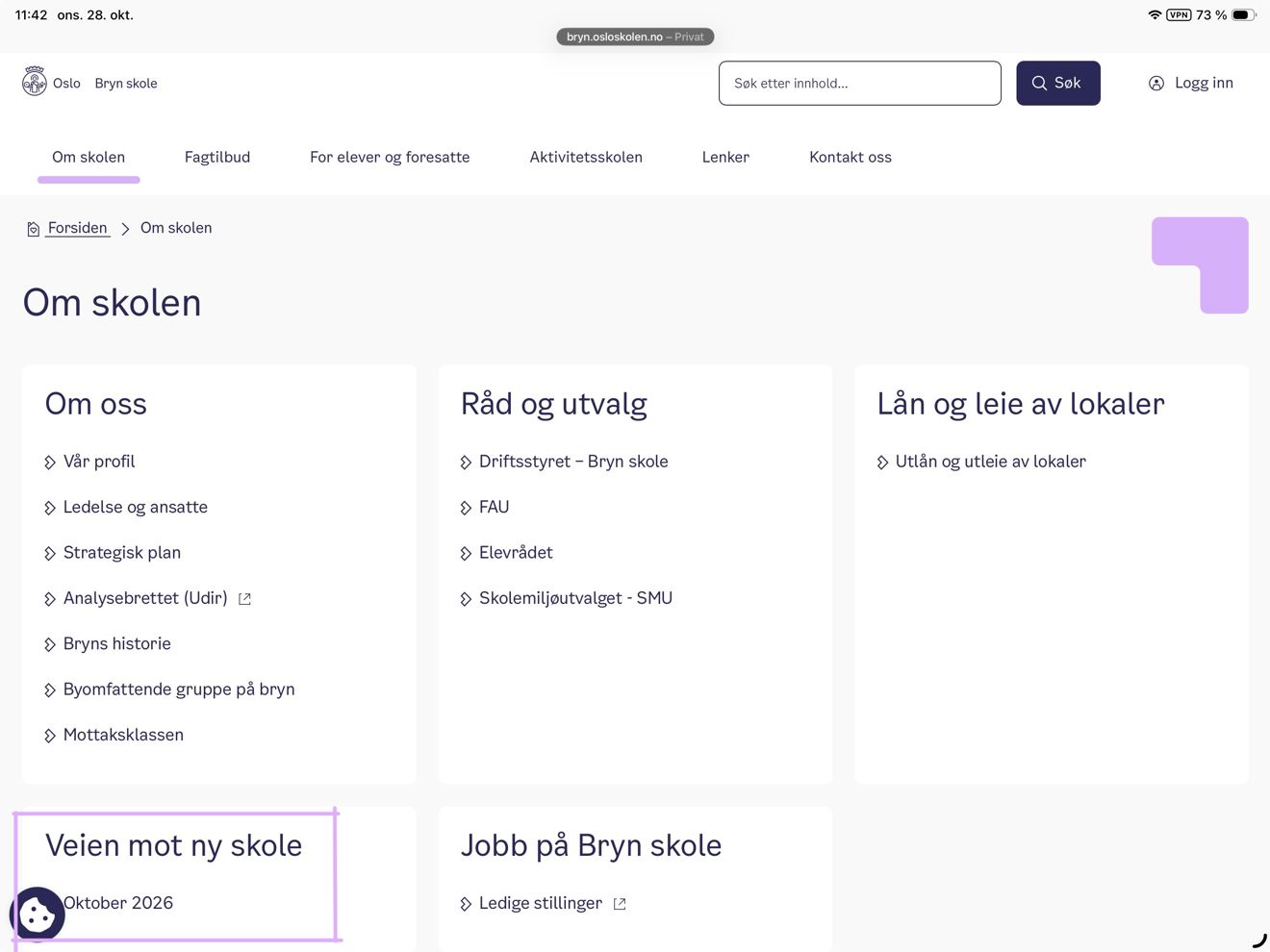Open the Vår profil link
The image size is (1270, 952).
[99, 462]
